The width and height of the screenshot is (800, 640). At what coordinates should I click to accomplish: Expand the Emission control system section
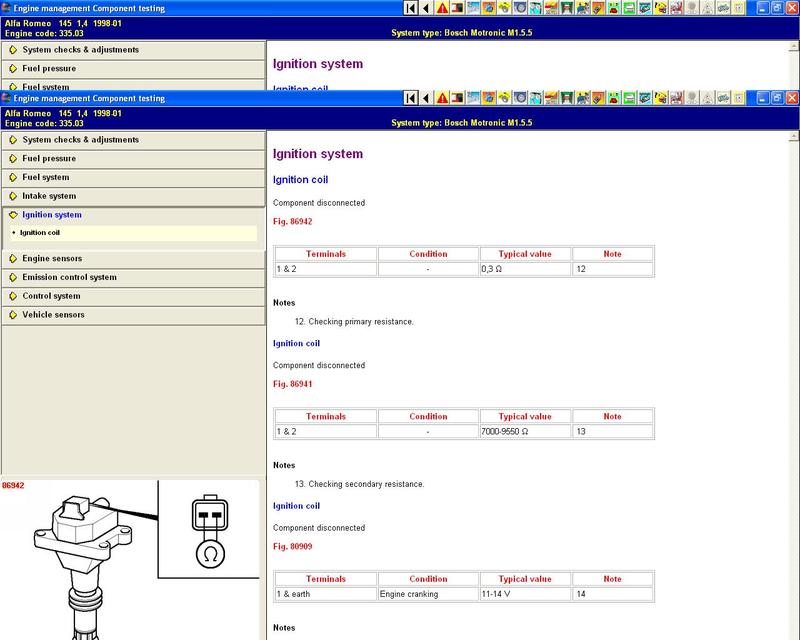(x=134, y=278)
